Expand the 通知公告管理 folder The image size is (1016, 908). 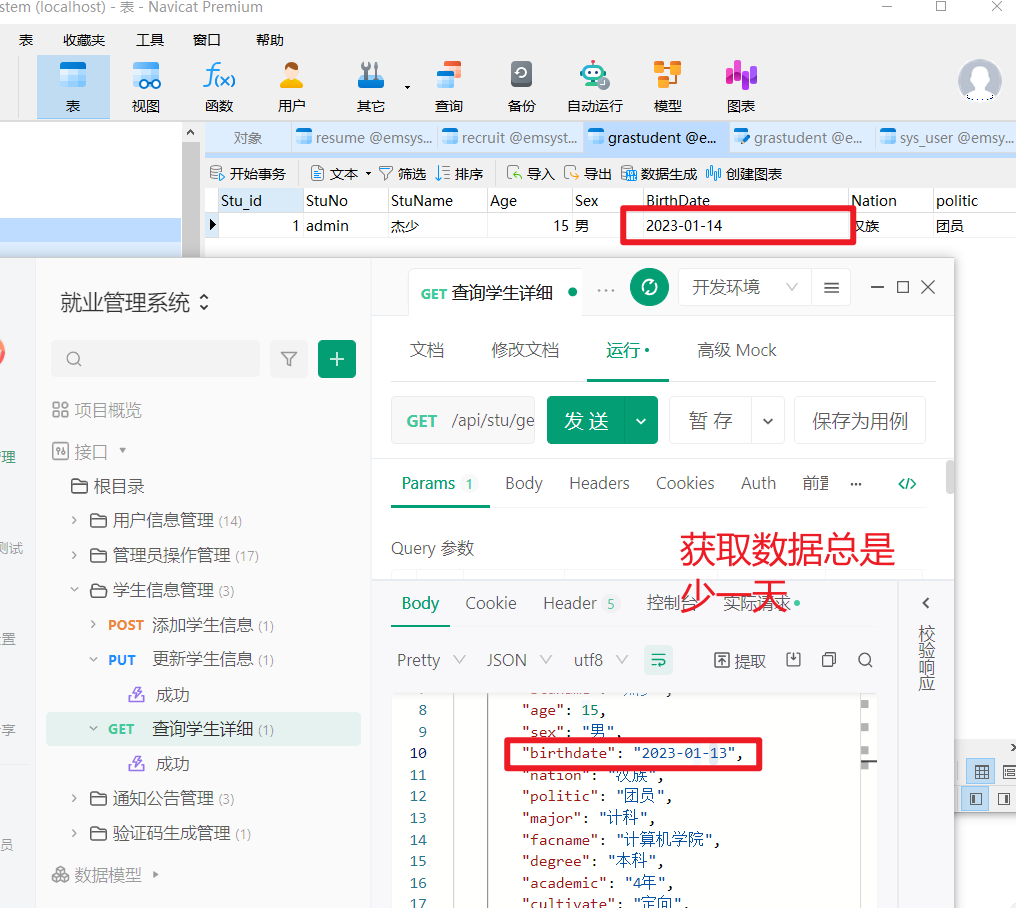(74, 798)
